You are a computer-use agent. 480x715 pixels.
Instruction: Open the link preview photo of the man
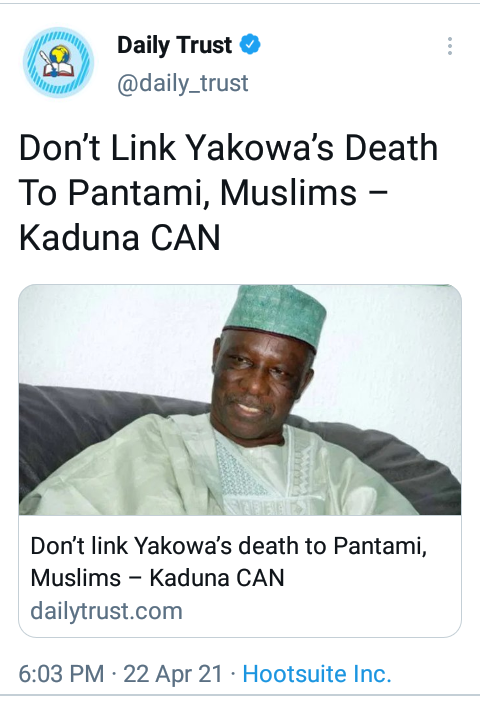pyautogui.click(x=240, y=400)
